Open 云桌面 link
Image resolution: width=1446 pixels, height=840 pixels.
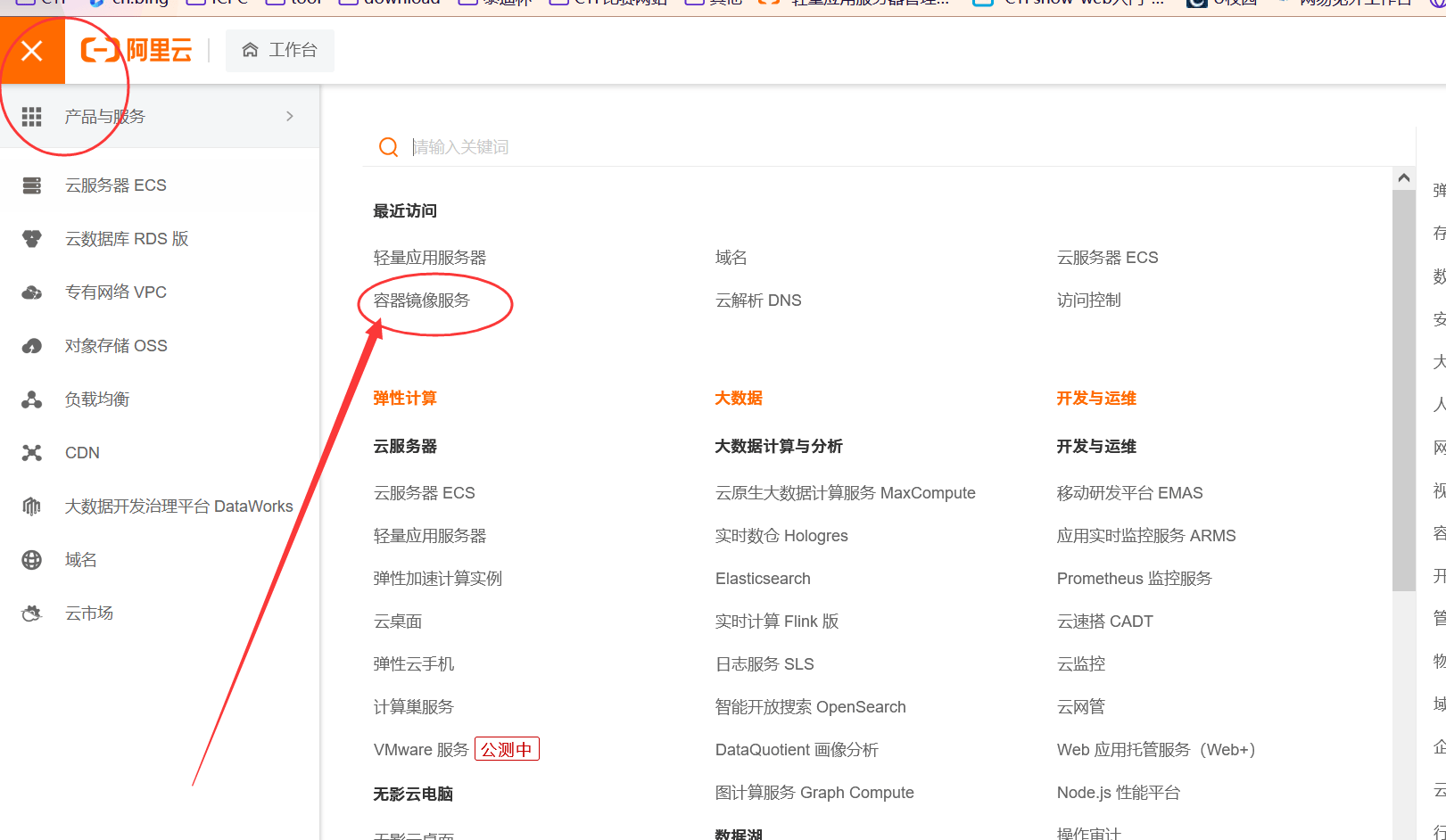(x=398, y=622)
